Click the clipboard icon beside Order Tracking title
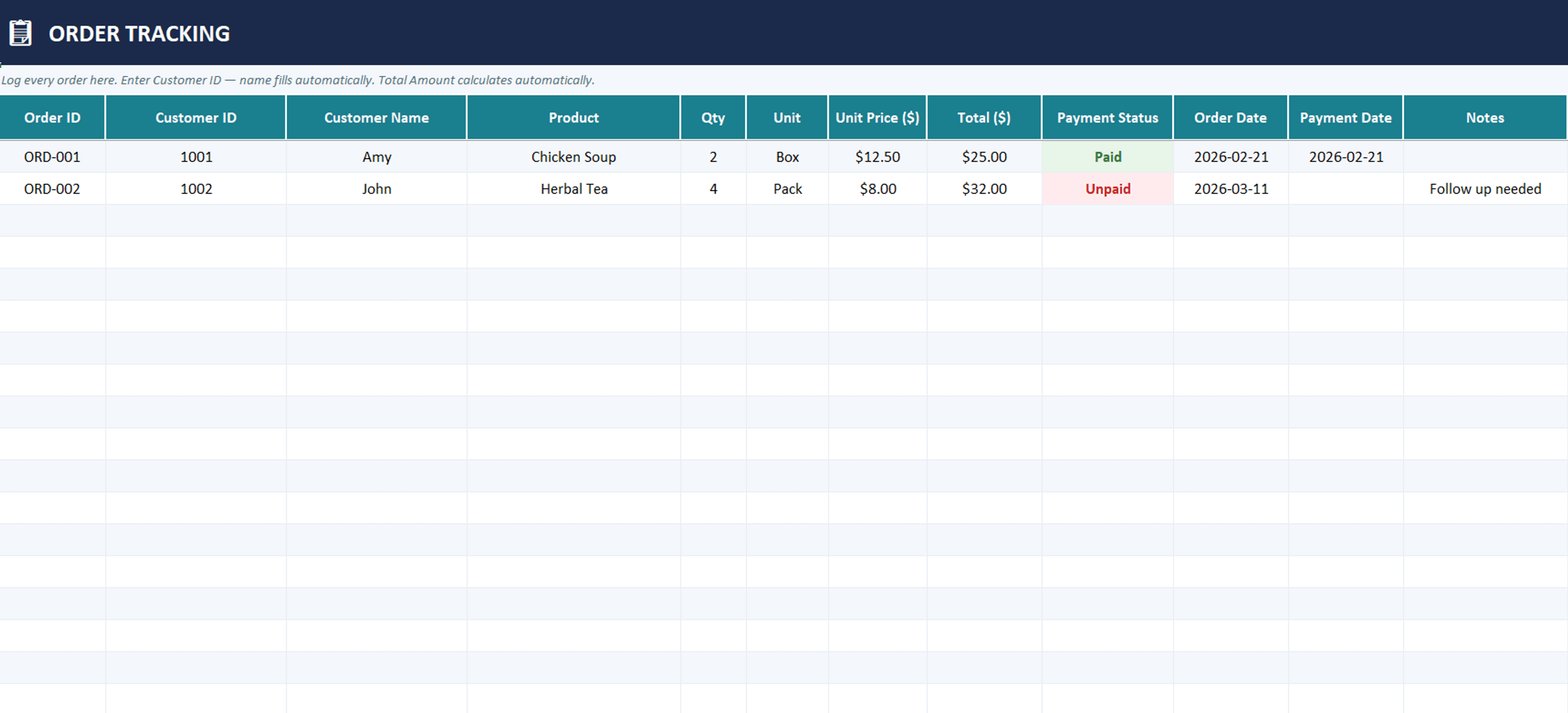1568x713 pixels. click(20, 33)
